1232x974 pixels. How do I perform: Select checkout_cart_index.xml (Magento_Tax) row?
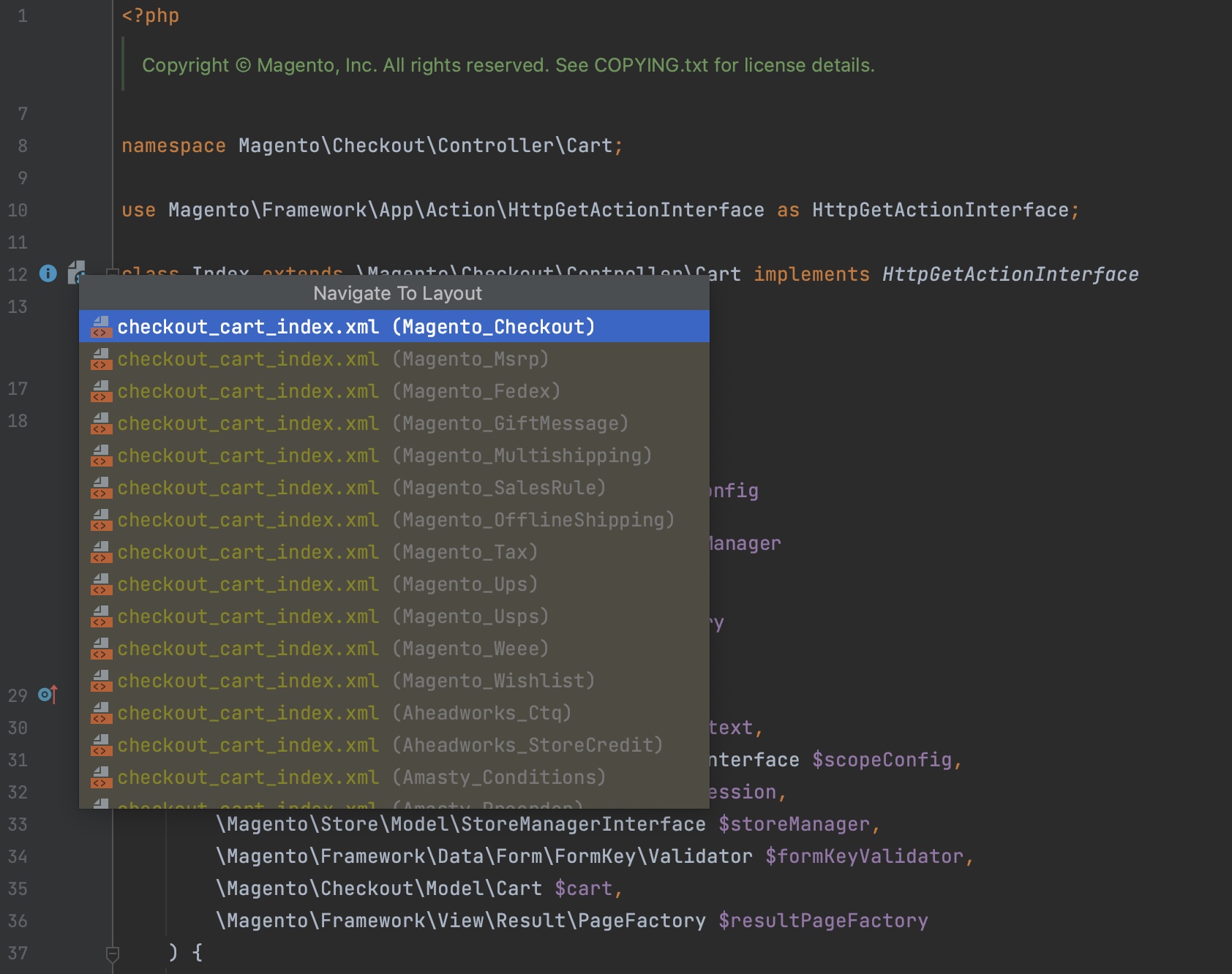pos(394,551)
